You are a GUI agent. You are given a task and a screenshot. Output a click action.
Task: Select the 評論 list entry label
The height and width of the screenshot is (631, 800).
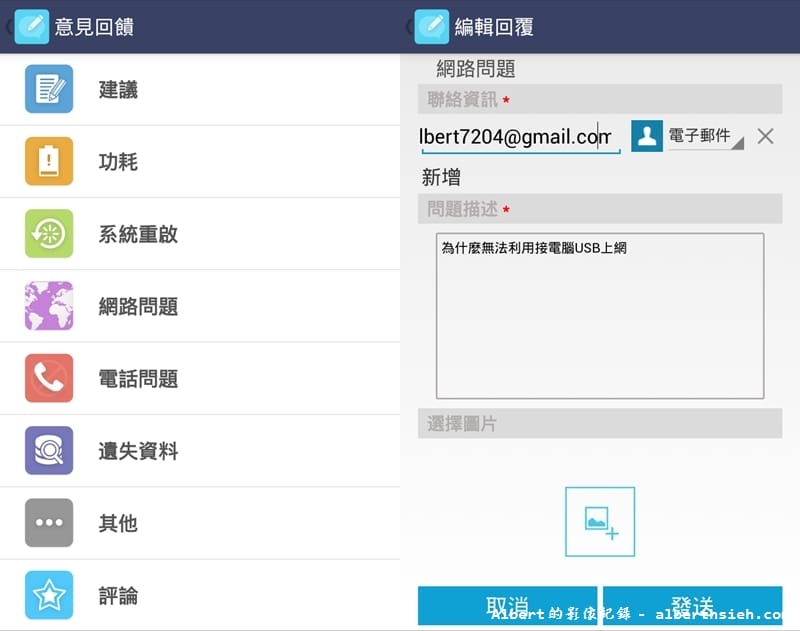[x=118, y=596]
